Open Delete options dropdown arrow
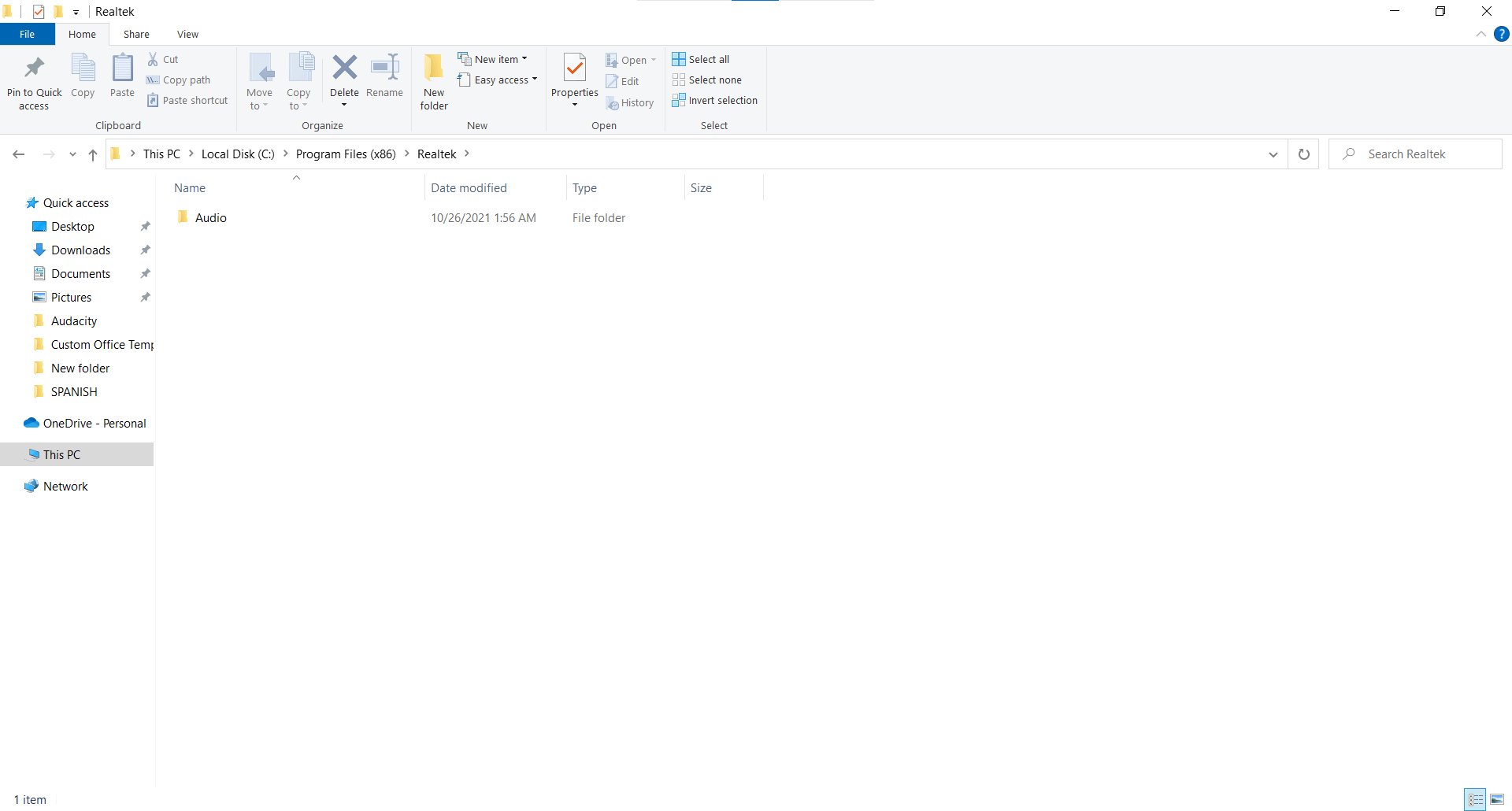The height and width of the screenshot is (811, 1512). (x=344, y=105)
